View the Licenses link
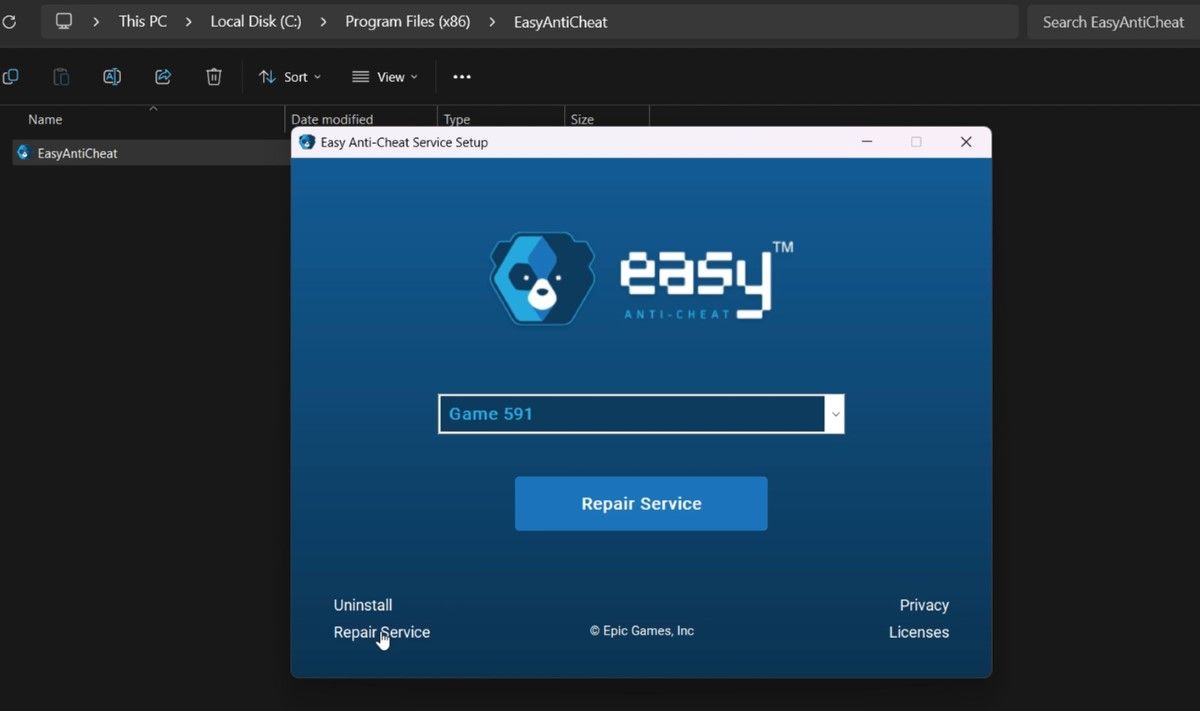The height and width of the screenshot is (711, 1200). click(x=918, y=632)
